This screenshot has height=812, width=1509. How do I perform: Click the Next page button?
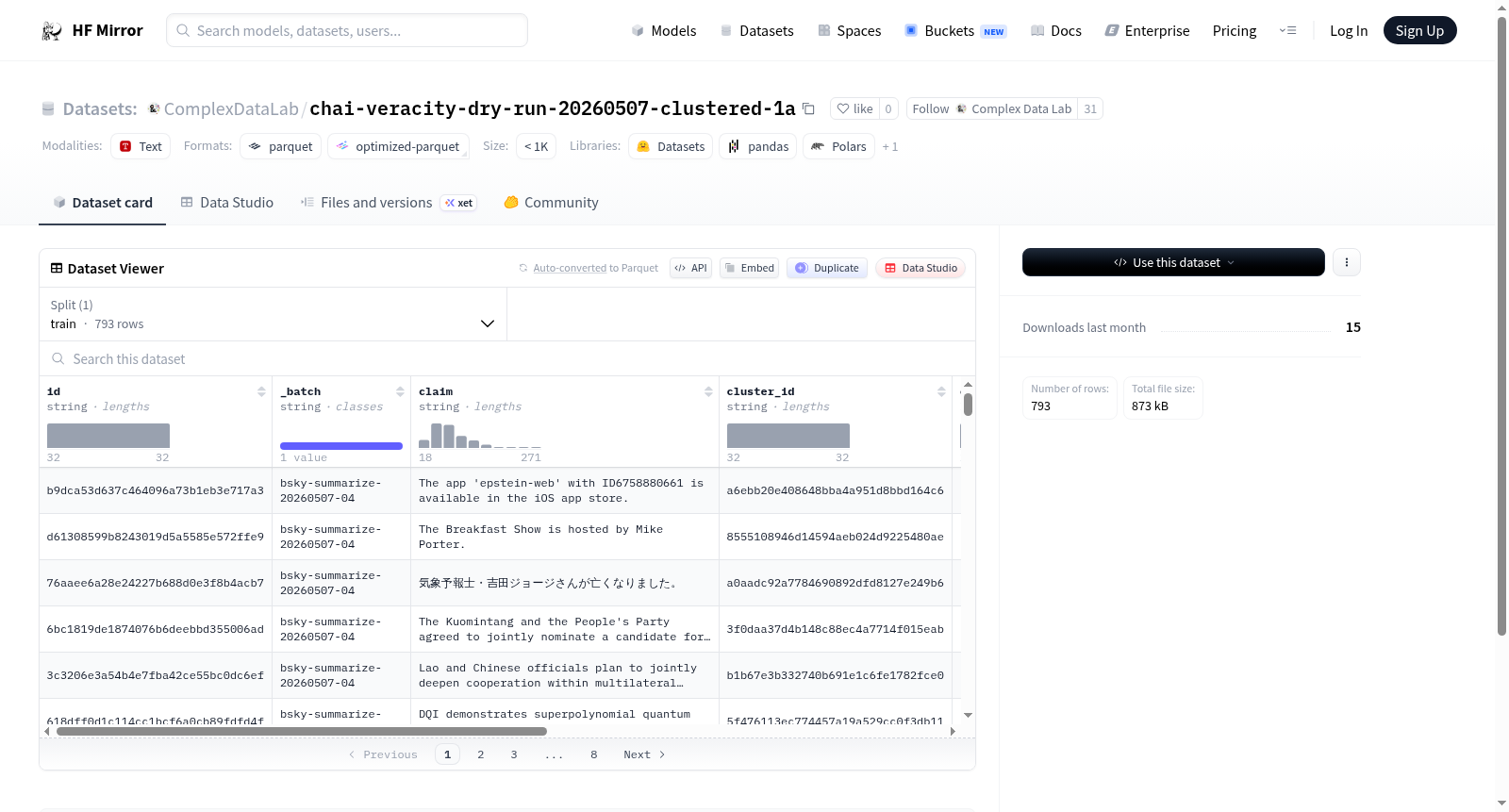(x=644, y=754)
